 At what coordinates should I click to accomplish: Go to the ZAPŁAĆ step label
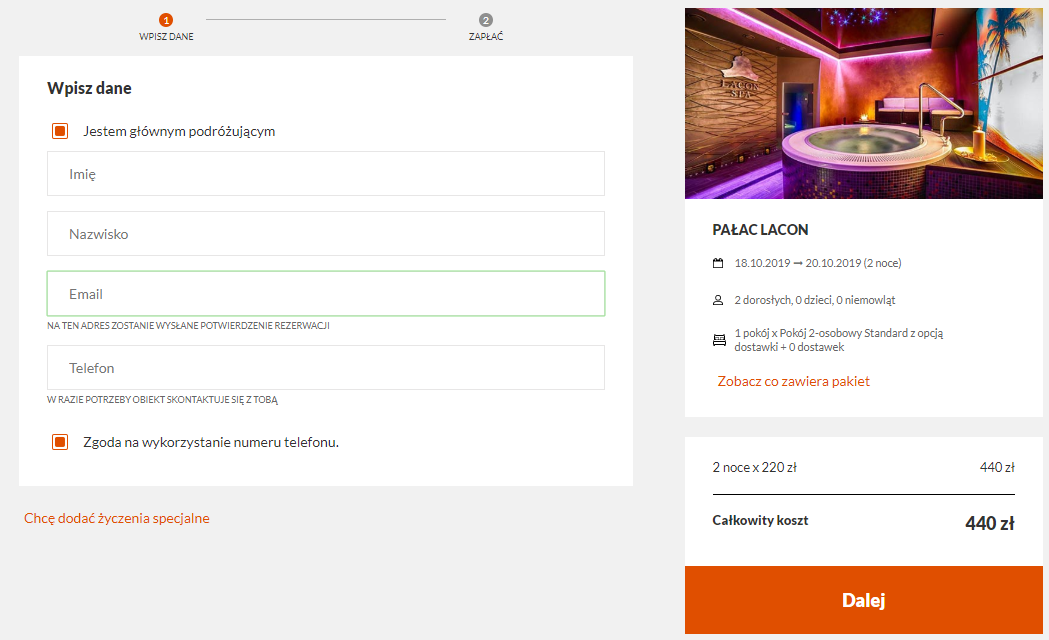[486, 37]
